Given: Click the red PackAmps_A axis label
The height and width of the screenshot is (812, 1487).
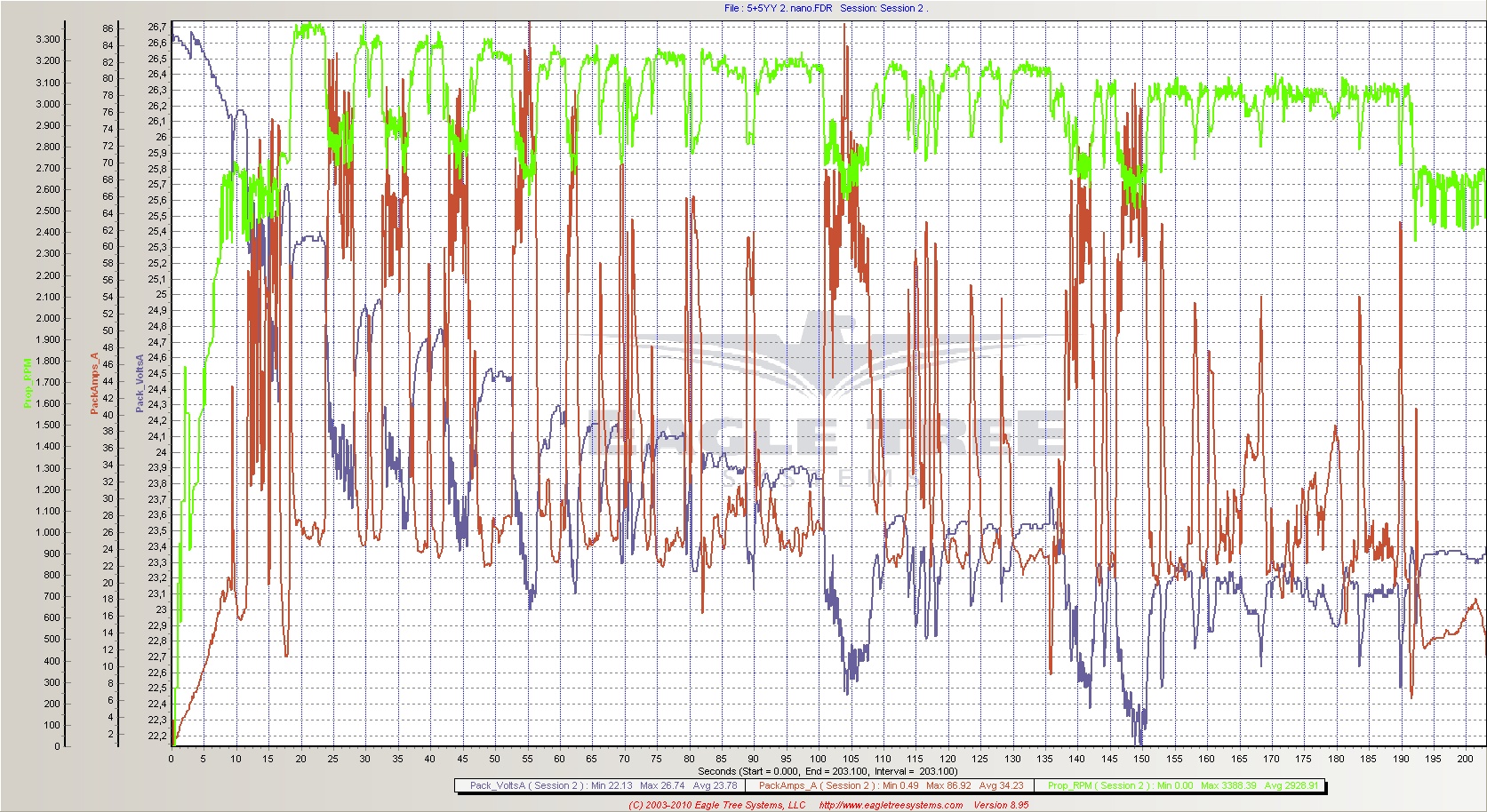Looking at the screenshot, I should [x=94, y=383].
